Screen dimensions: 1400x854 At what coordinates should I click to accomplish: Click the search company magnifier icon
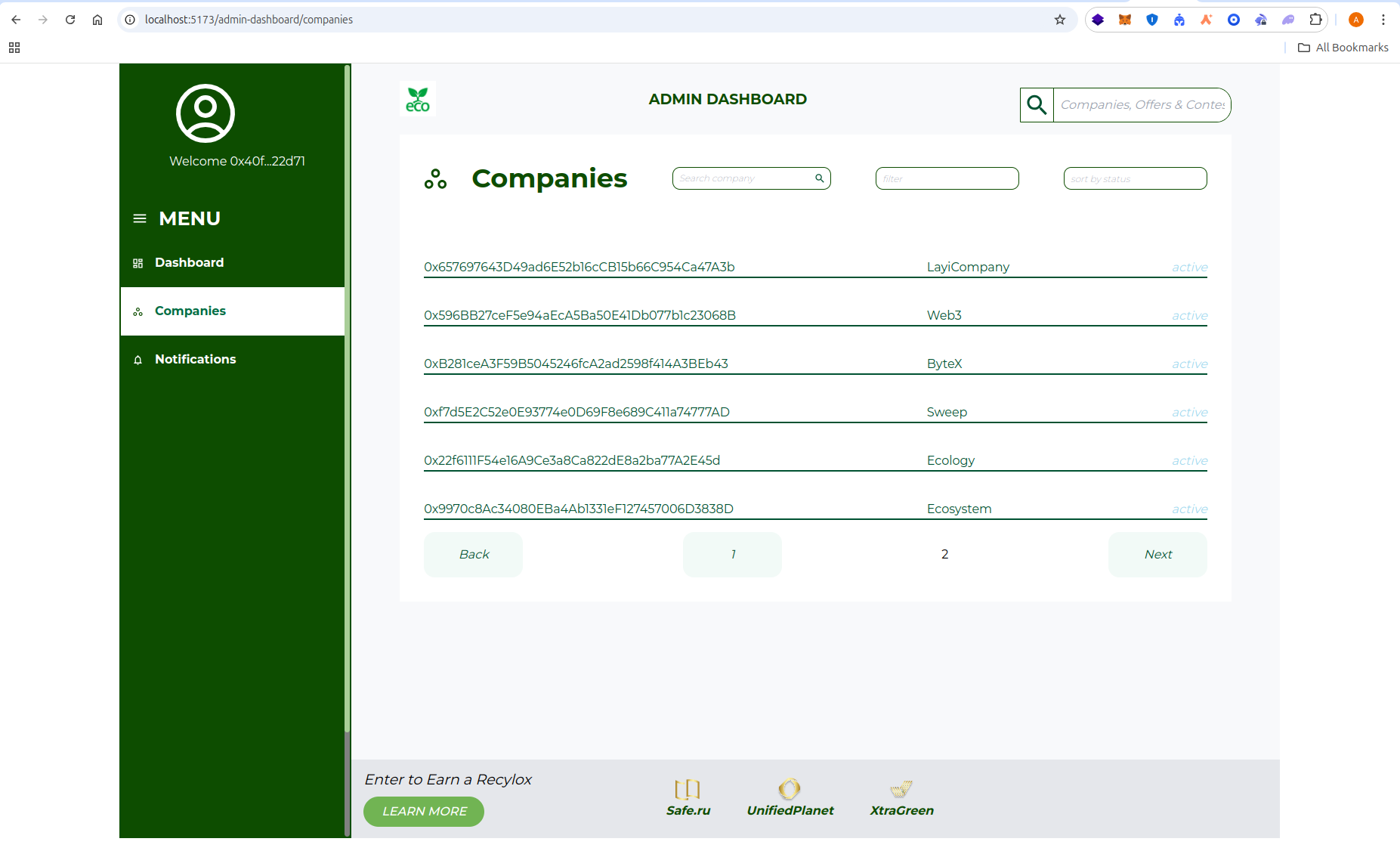[x=820, y=178]
